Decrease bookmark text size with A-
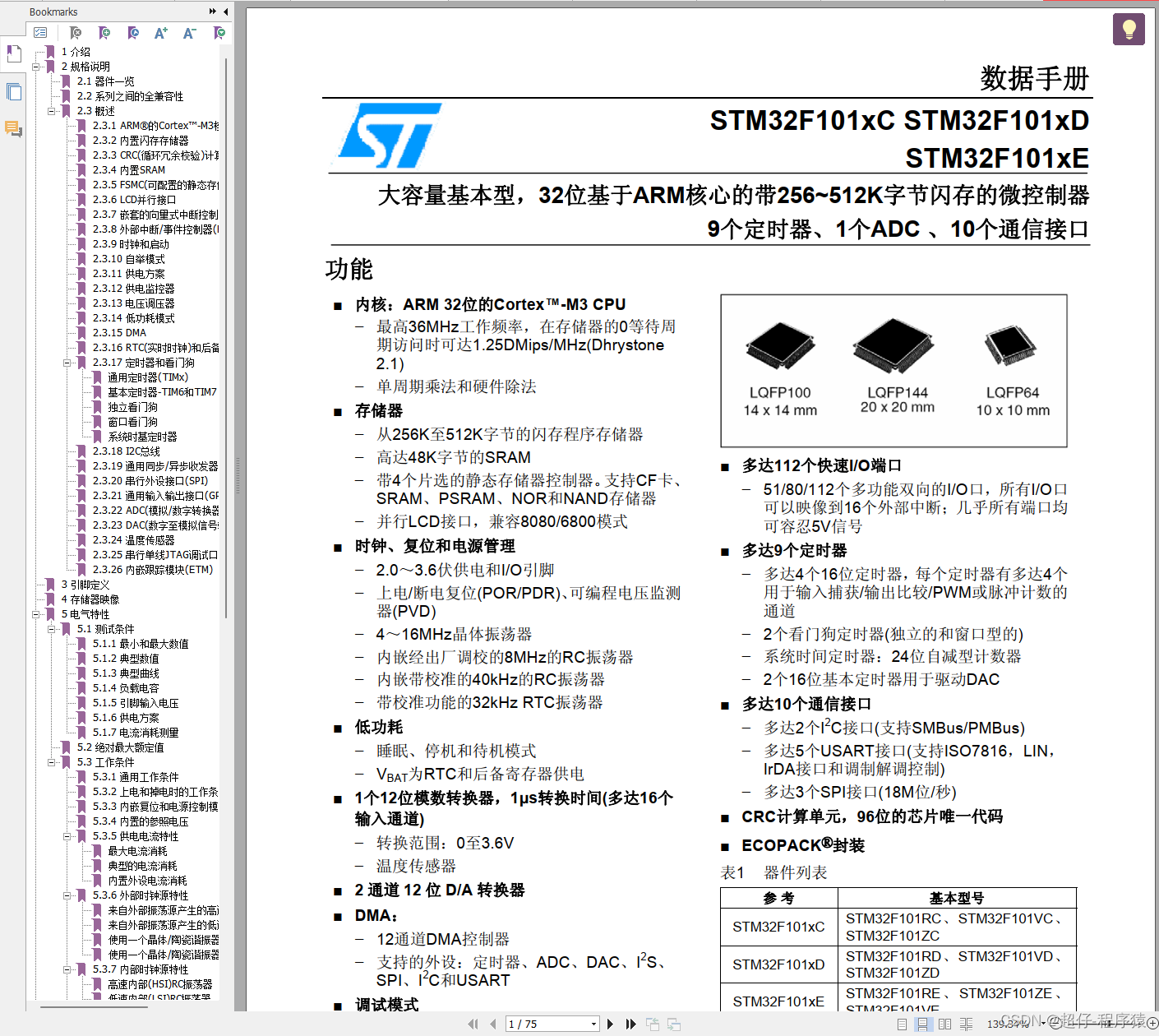This screenshot has height=1036, width=1159. [x=190, y=33]
